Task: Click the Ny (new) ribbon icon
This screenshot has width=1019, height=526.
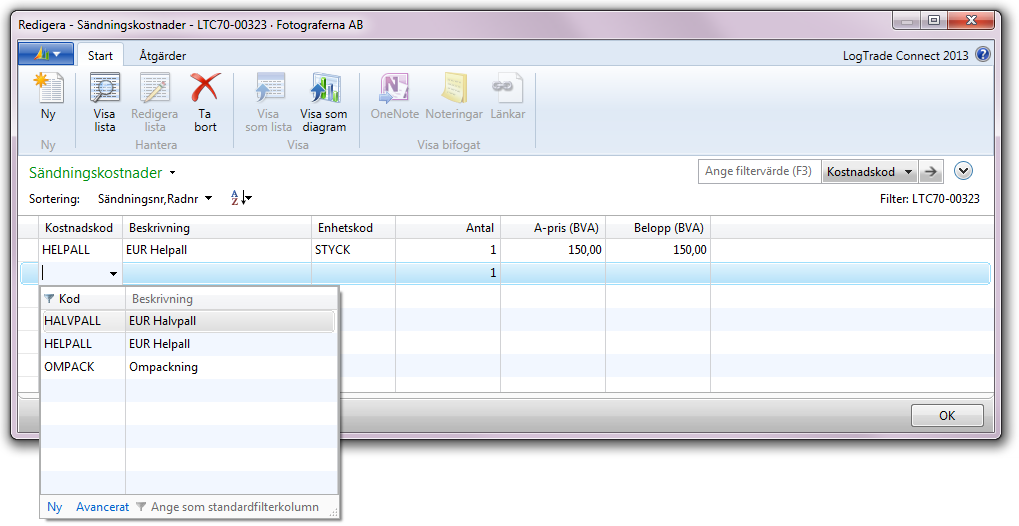Action: (x=49, y=89)
